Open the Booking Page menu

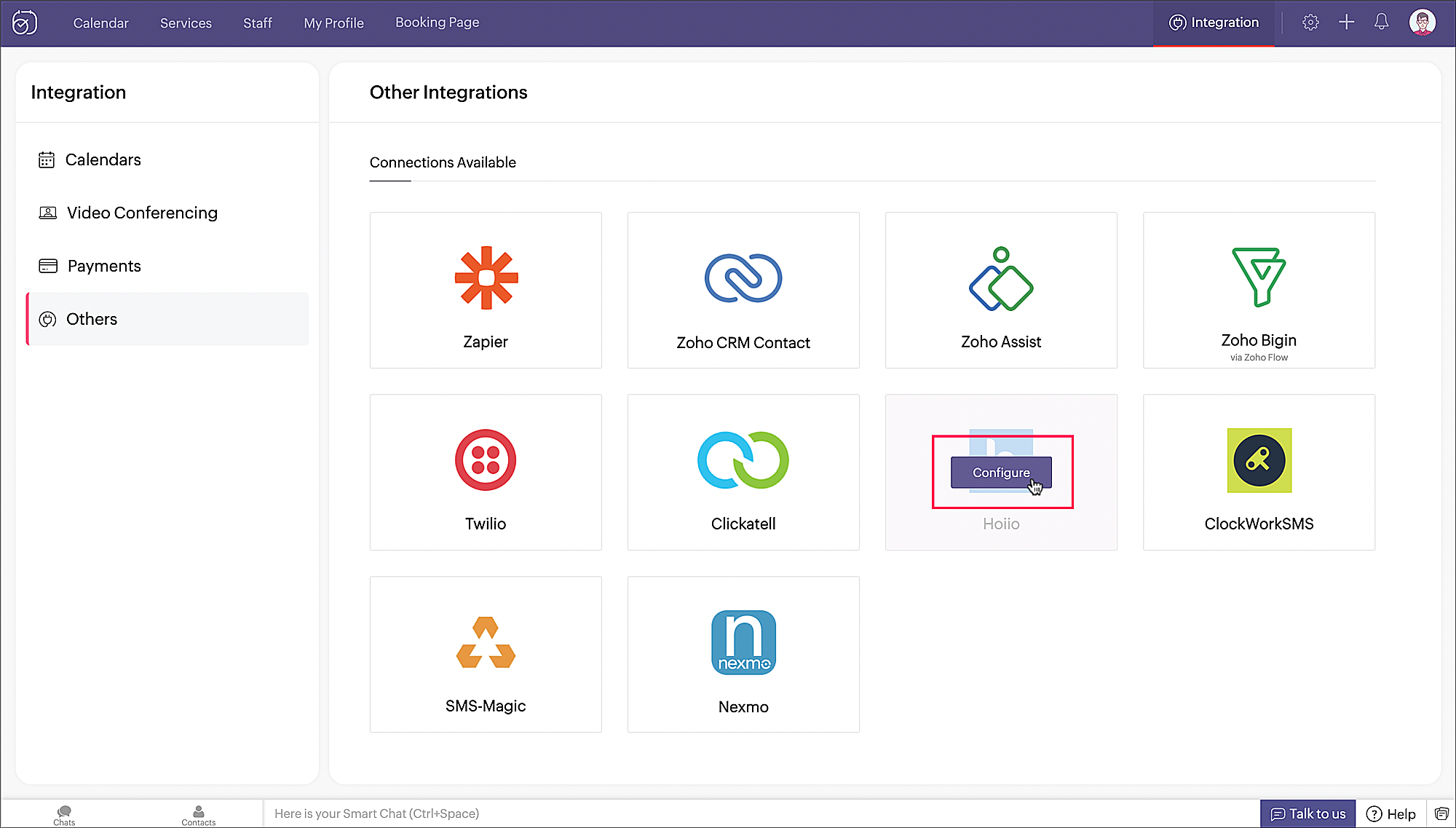tap(437, 23)
